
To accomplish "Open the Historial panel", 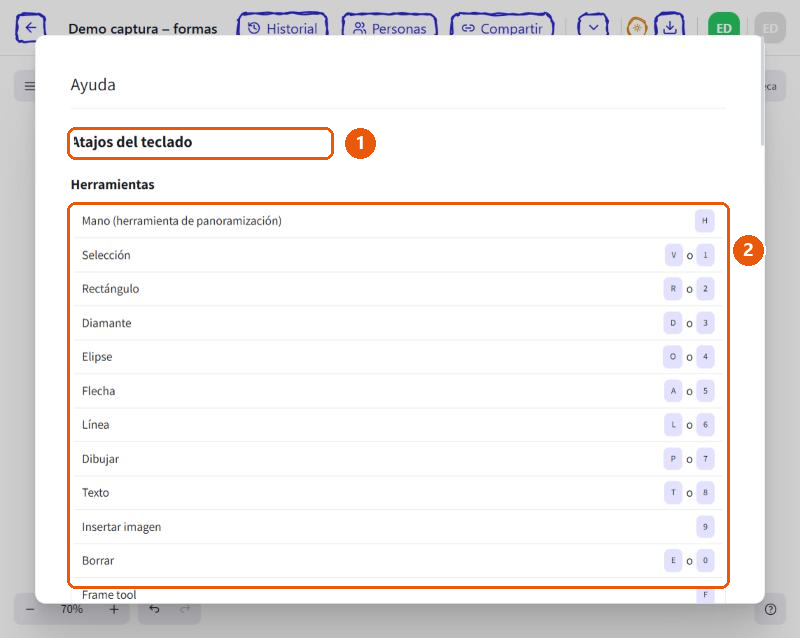I will 282,28.
